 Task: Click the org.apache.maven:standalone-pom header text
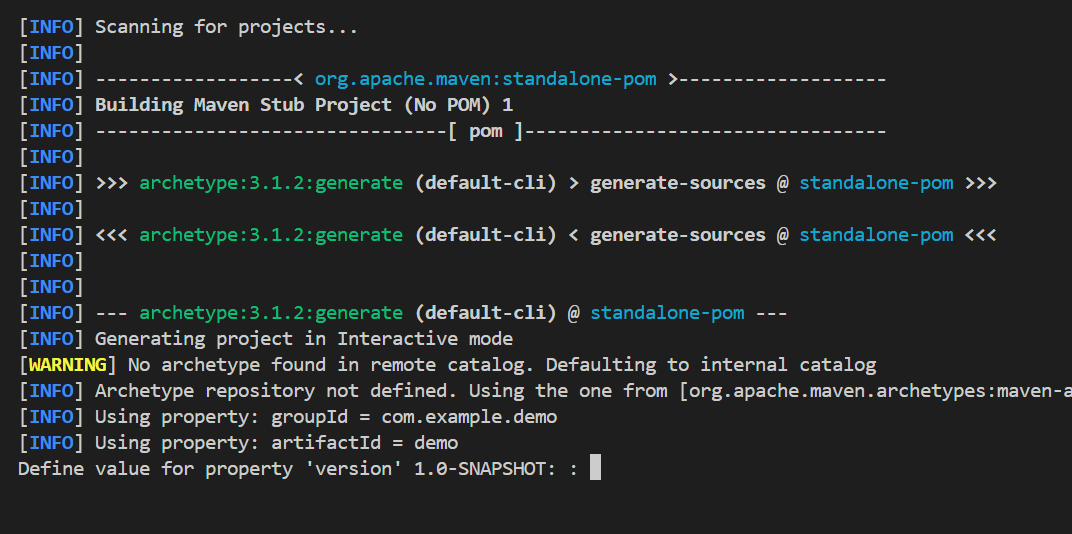point(487,79)
